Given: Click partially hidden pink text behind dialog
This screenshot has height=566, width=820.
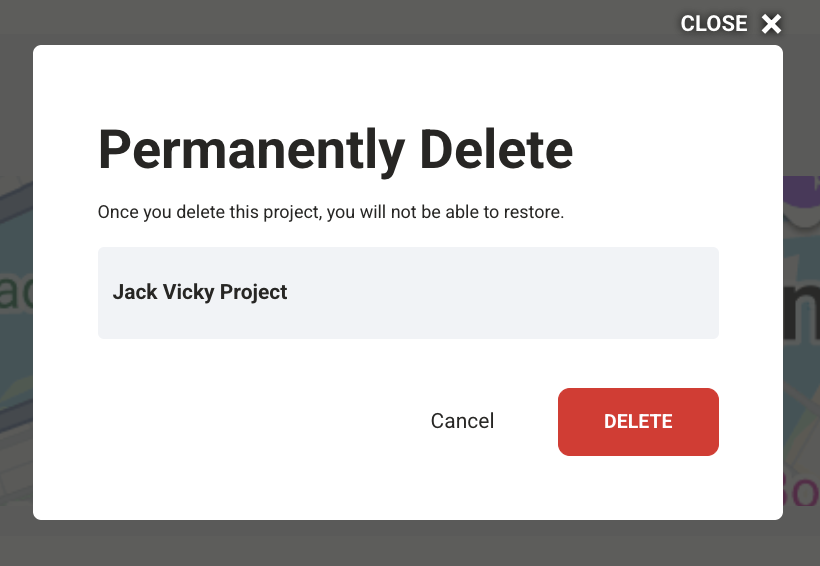Looking at the screenshot, I should (801, 489).
